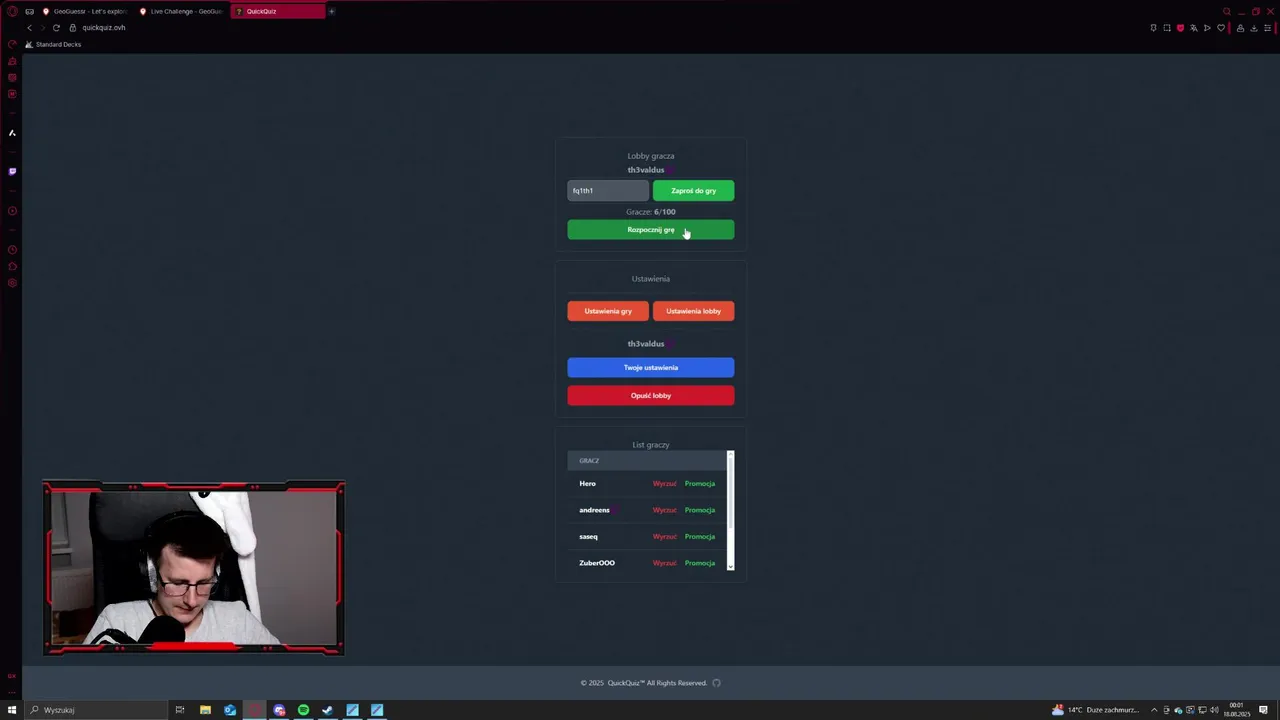Open Task View on the taskbar
Viewport: 1280px width, 720px height.
click(x=180, y=710)
